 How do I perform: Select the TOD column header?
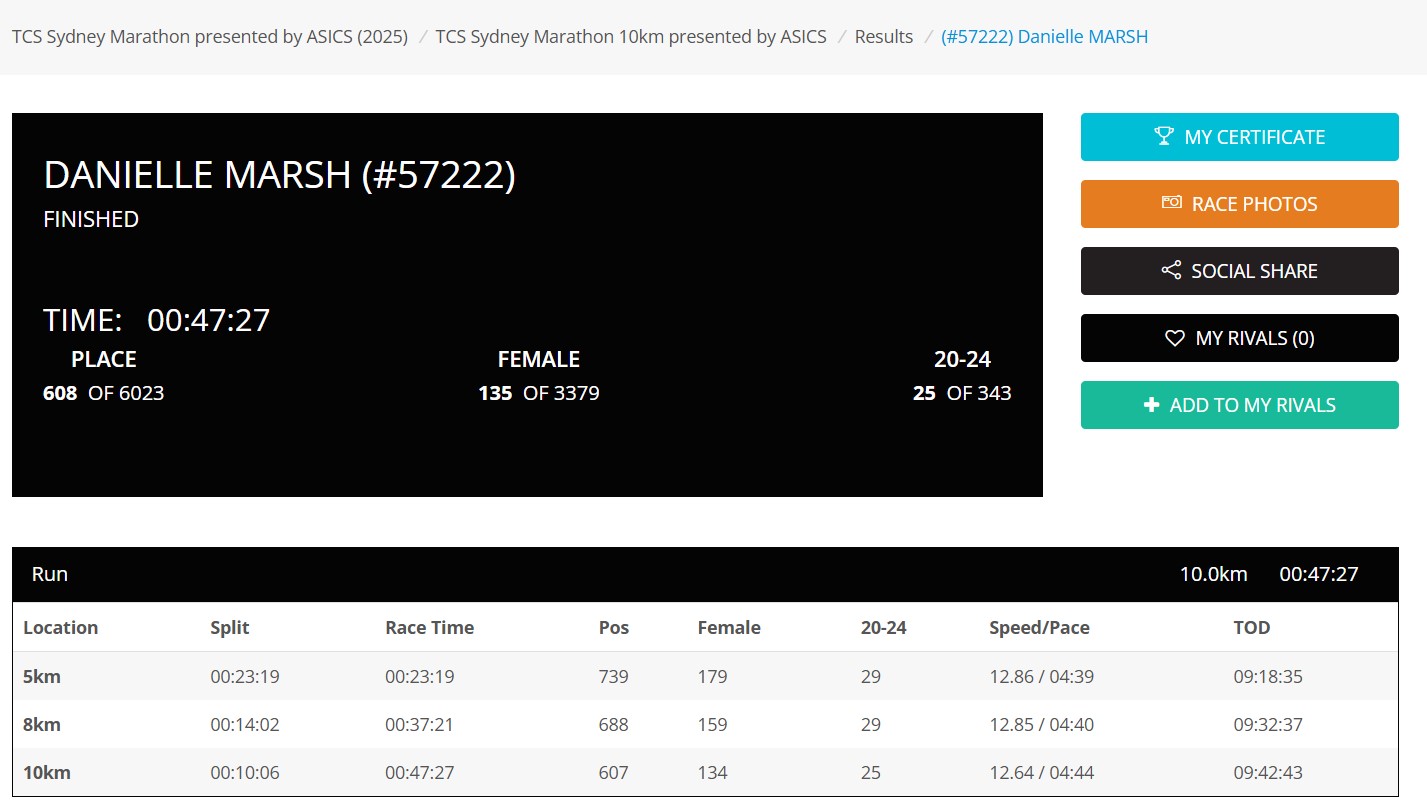[x=1252, y=628]
